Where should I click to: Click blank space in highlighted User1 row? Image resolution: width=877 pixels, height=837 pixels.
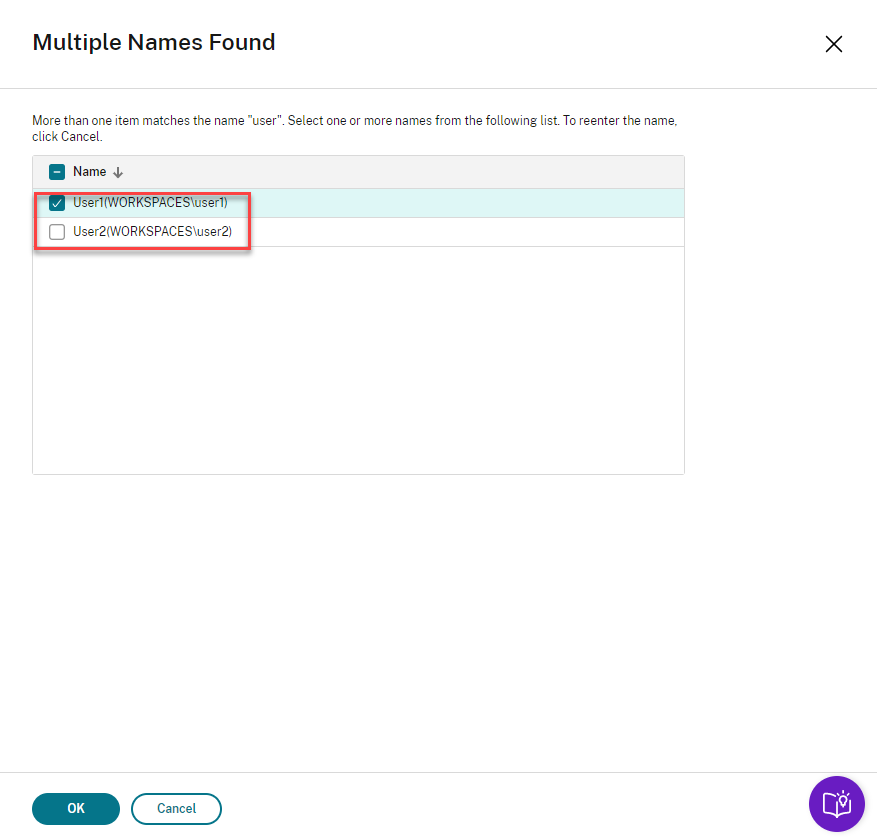click(x=460, y=203)
